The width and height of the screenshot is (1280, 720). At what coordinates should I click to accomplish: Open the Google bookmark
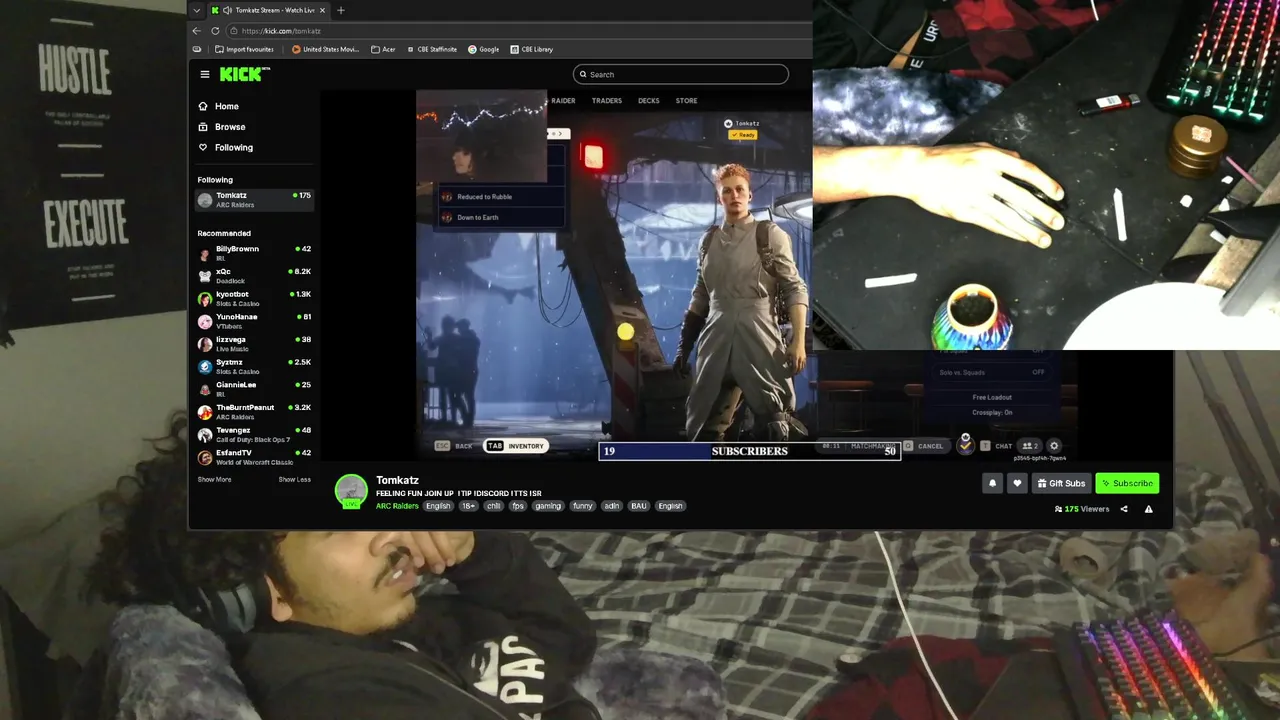click(x=484, y=49)
